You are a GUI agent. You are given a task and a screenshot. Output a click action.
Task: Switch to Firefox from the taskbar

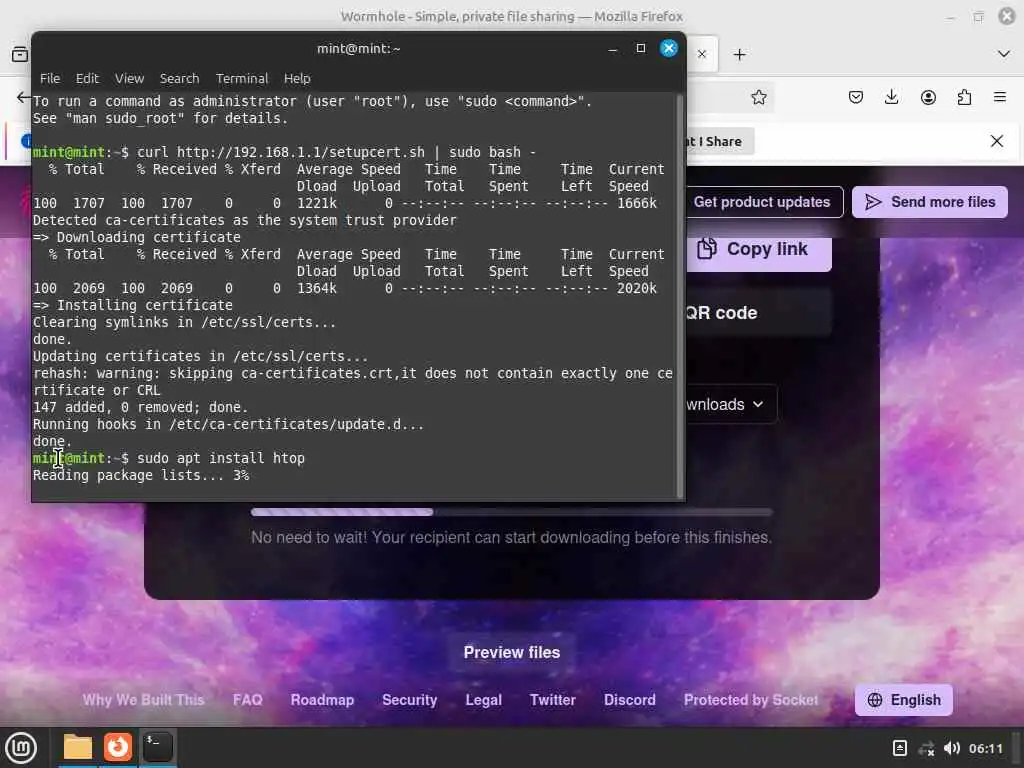pyautogui.click(x=118, y=747)
